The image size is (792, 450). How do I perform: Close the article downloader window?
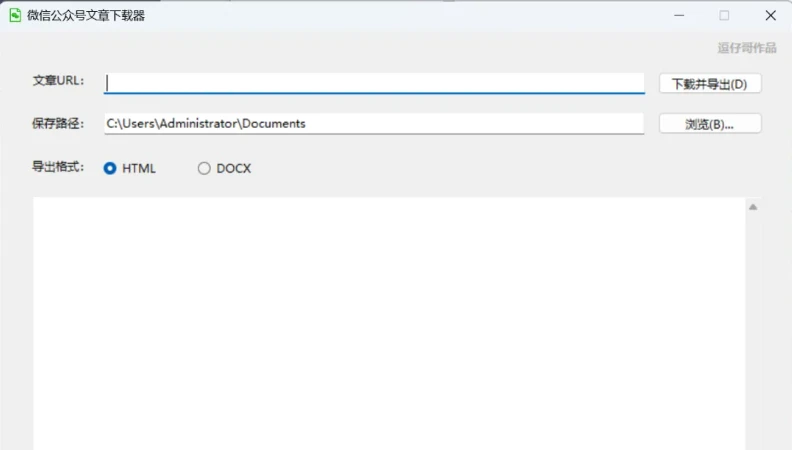[x=770, y=15]
